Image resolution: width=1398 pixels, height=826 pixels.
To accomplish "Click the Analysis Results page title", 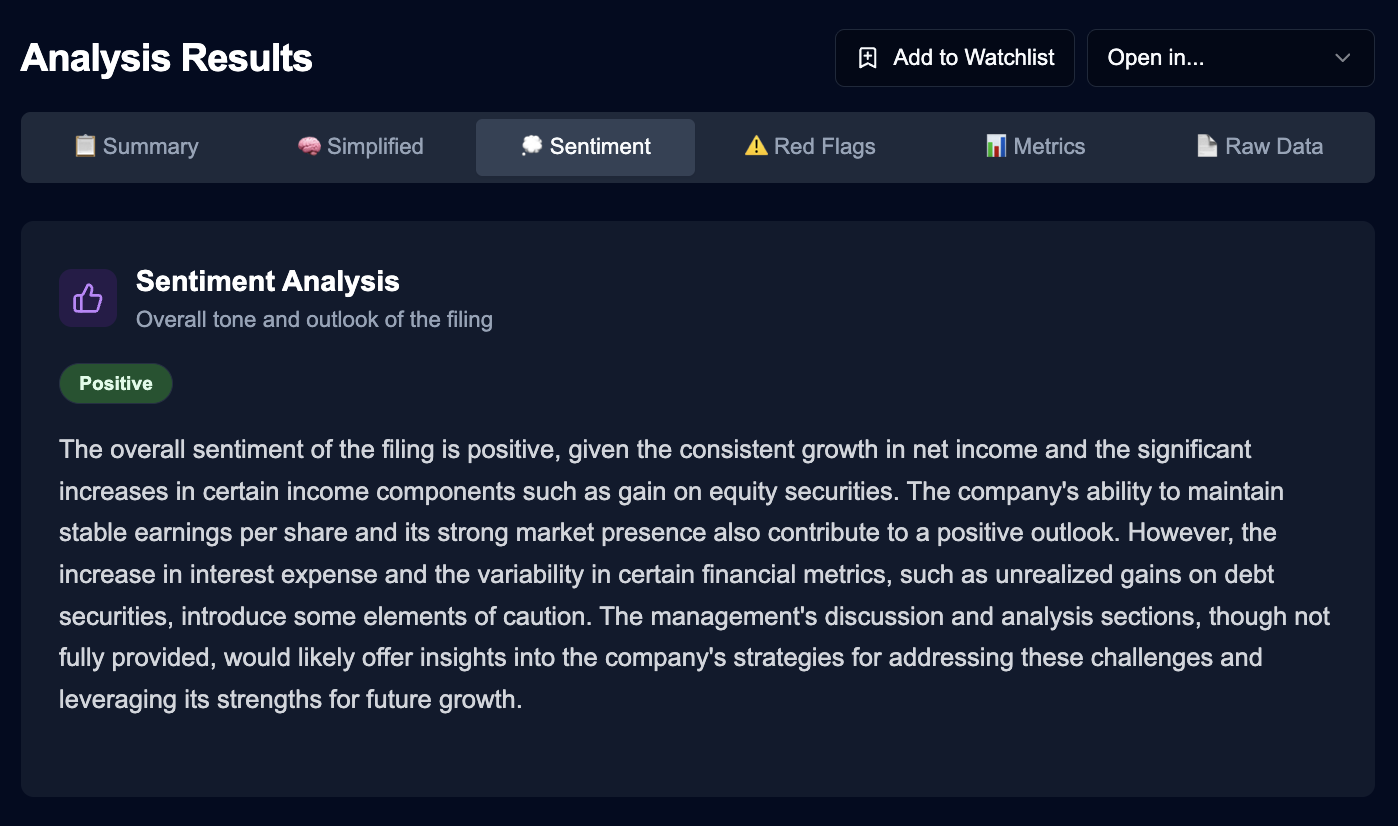I will 166,57.
